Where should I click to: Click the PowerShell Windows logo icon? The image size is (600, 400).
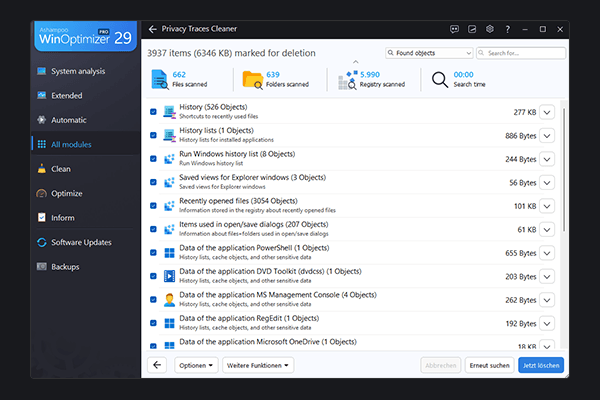169,253
